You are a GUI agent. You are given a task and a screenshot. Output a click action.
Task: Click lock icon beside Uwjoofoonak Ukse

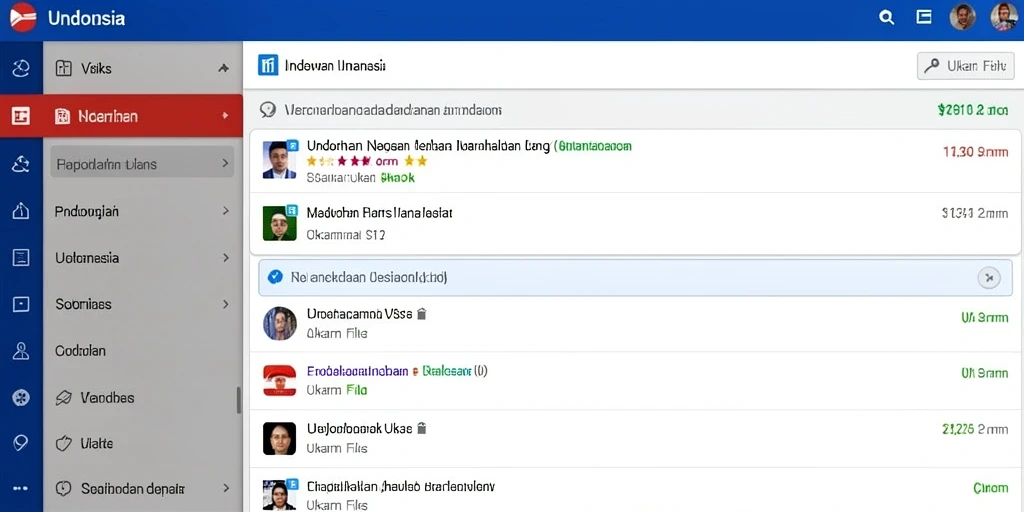421,428
